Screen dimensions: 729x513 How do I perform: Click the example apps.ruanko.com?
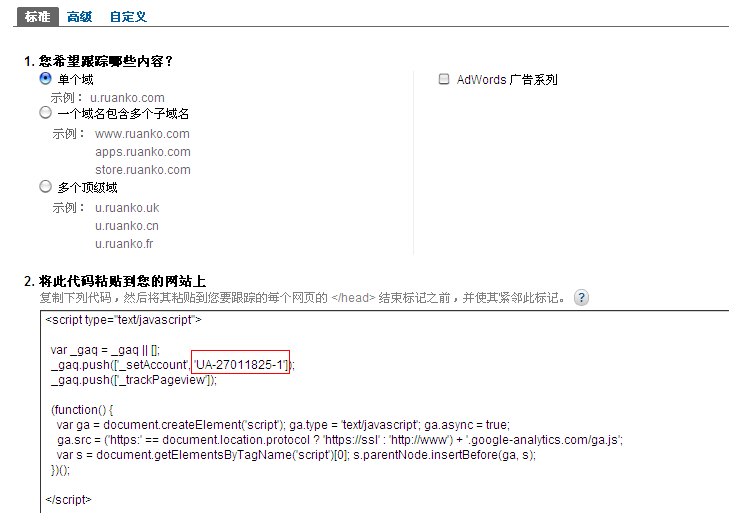click(x=143, y=152)
